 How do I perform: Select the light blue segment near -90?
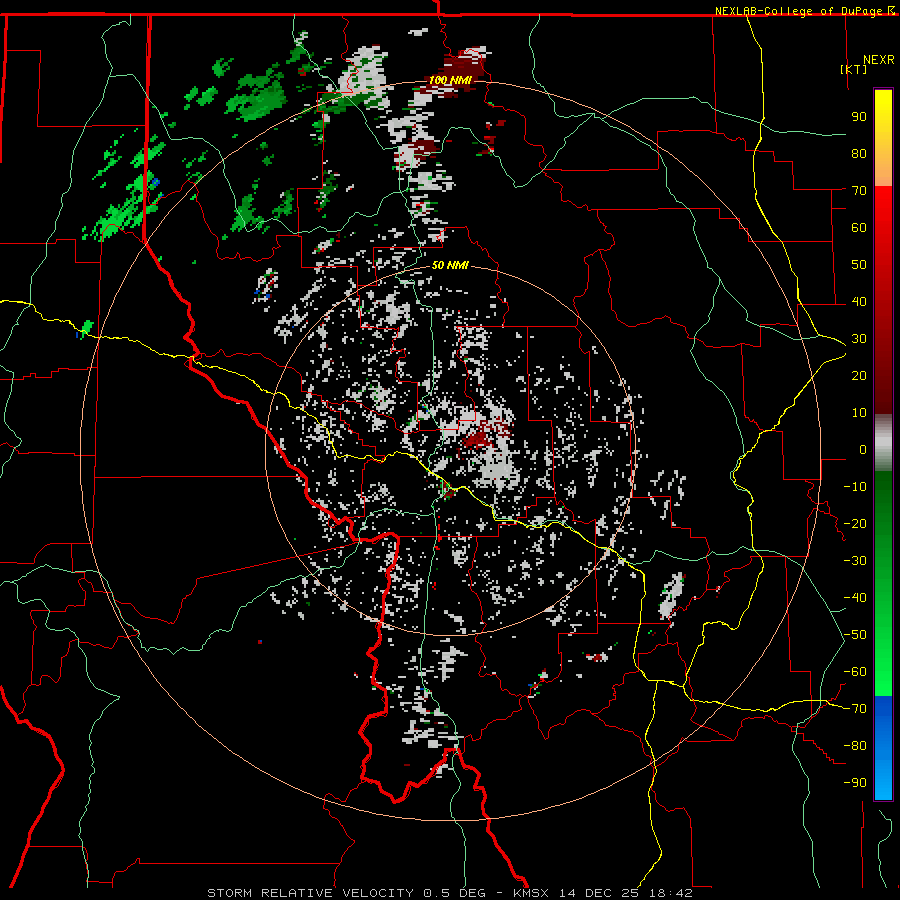click(883, 781)
